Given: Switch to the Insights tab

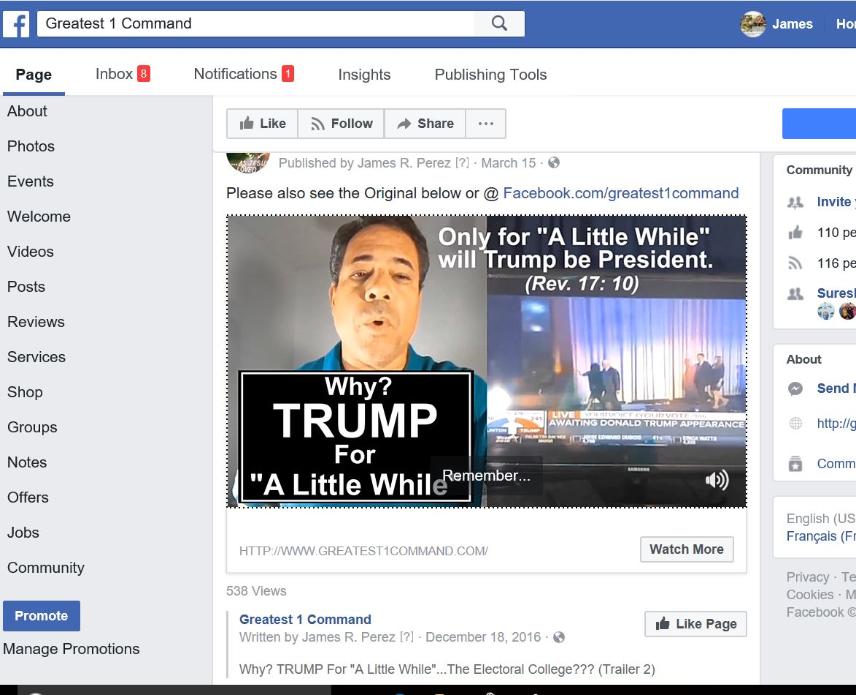Looking at the screenshot, I should (x=364, y=75).
